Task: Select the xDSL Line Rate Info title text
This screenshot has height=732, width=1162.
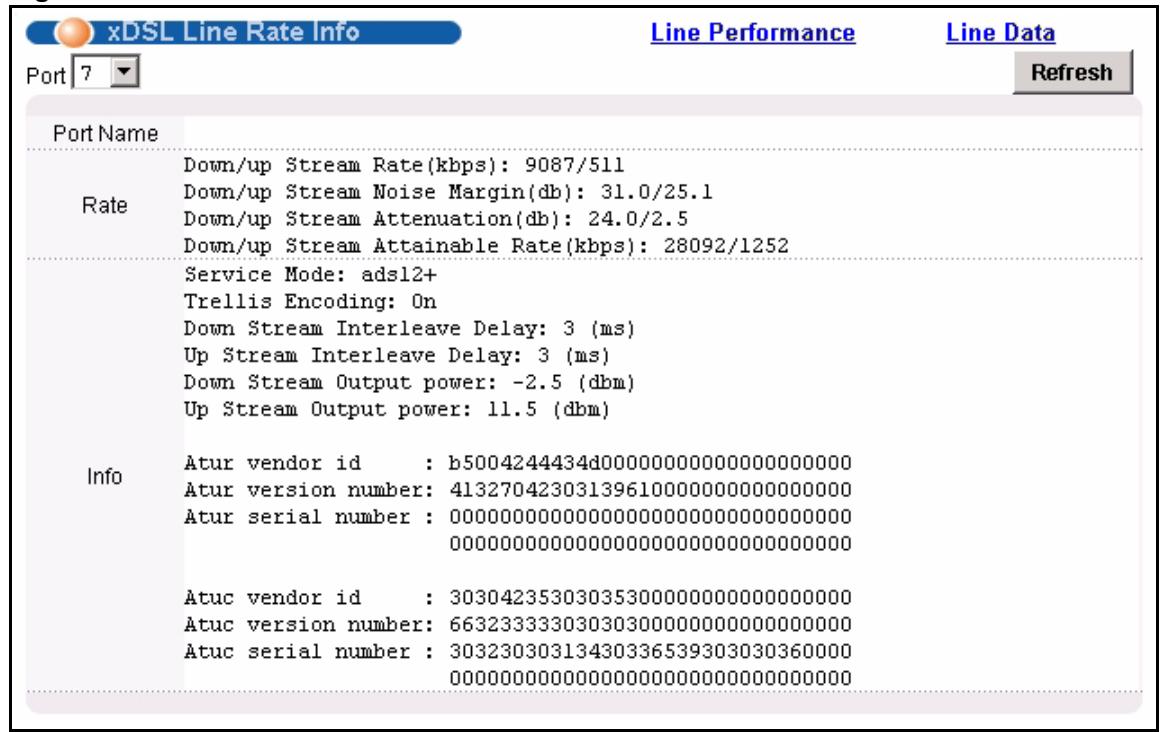Action: 233,32
